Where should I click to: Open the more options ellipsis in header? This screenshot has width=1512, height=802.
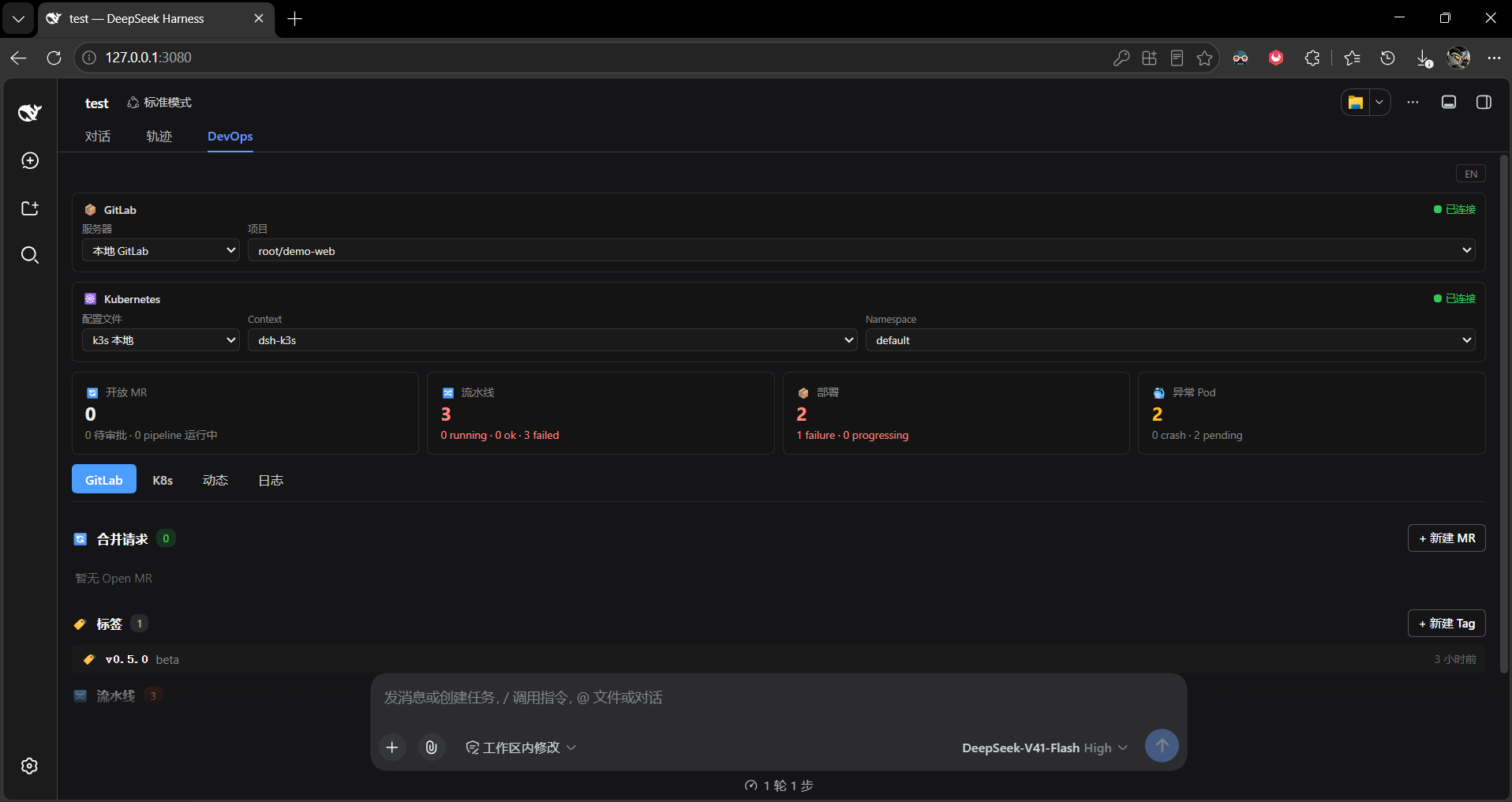coord(1413,103)
